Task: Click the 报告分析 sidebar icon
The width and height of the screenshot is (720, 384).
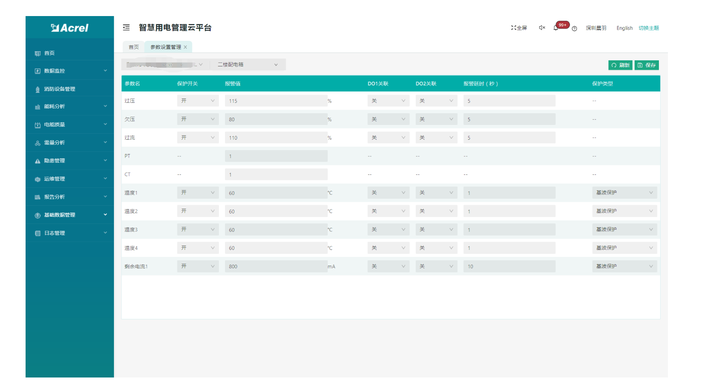Action: pos(38,197)
